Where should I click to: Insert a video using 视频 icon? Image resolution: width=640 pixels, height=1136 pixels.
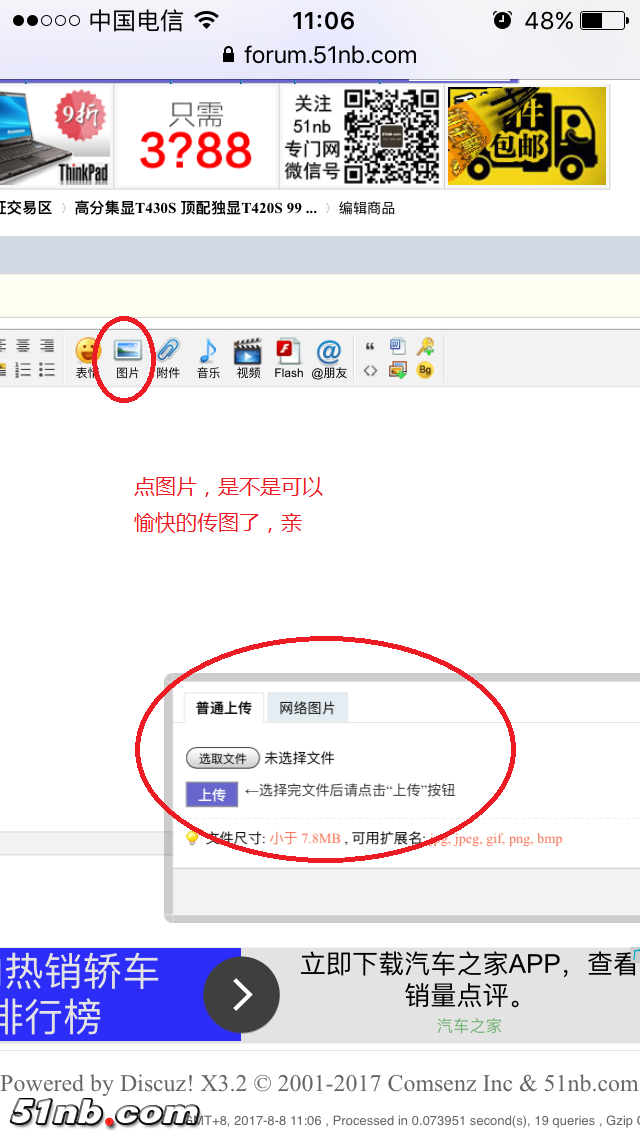point(248,357)
